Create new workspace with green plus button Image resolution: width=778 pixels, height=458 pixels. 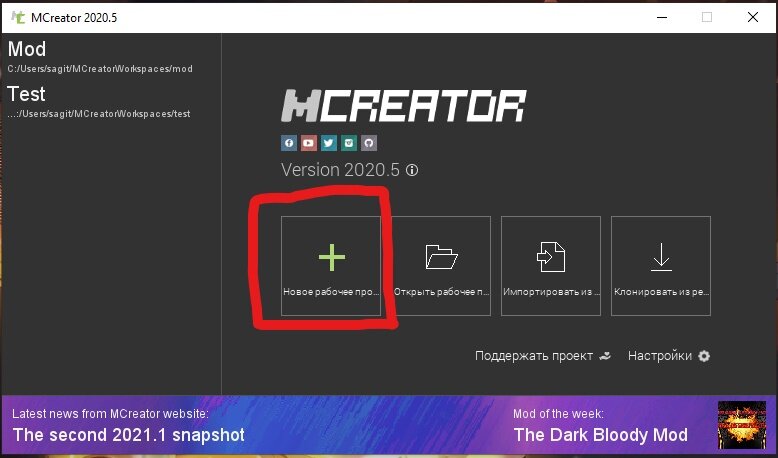[331, 266]
